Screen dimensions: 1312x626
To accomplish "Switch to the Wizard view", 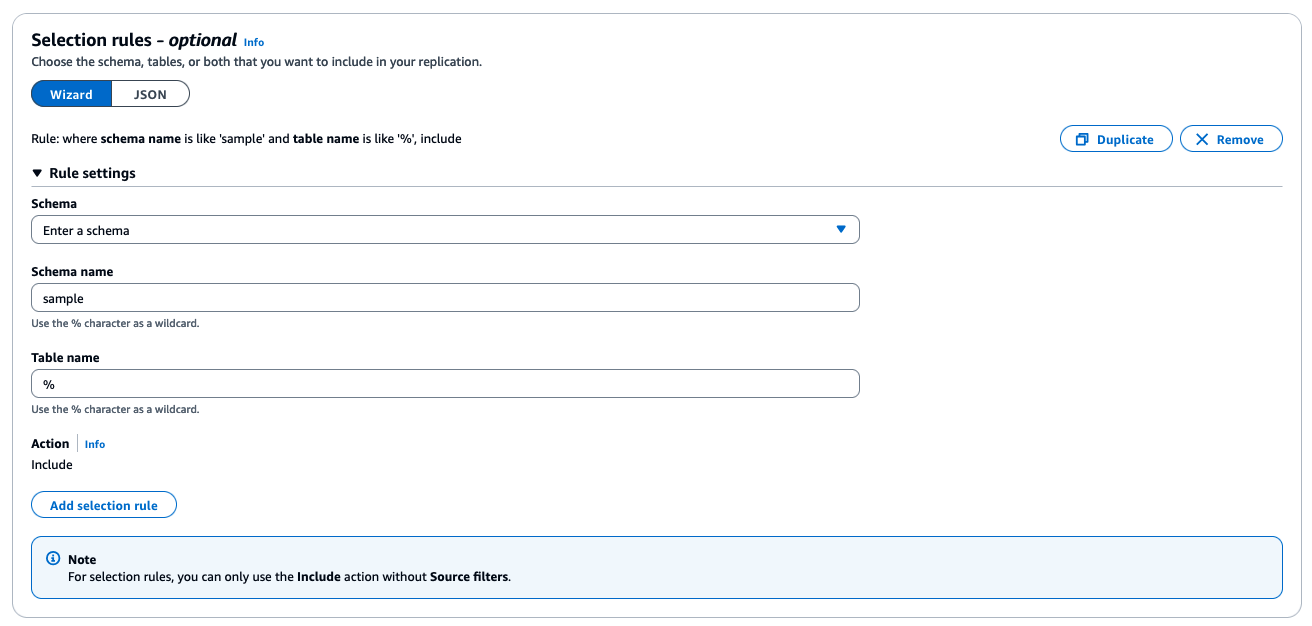I will point(71,94).
